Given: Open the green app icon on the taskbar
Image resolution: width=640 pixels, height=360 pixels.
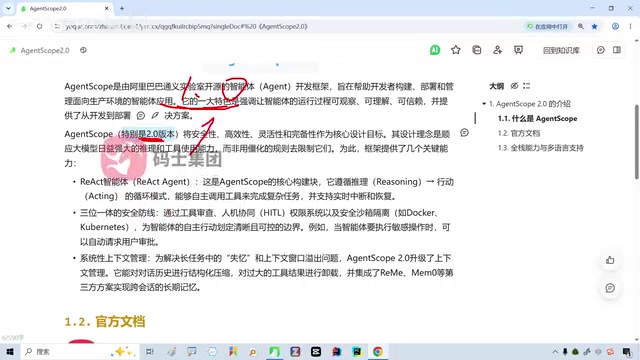Looking at the screenshot, I should coord(274,351).
